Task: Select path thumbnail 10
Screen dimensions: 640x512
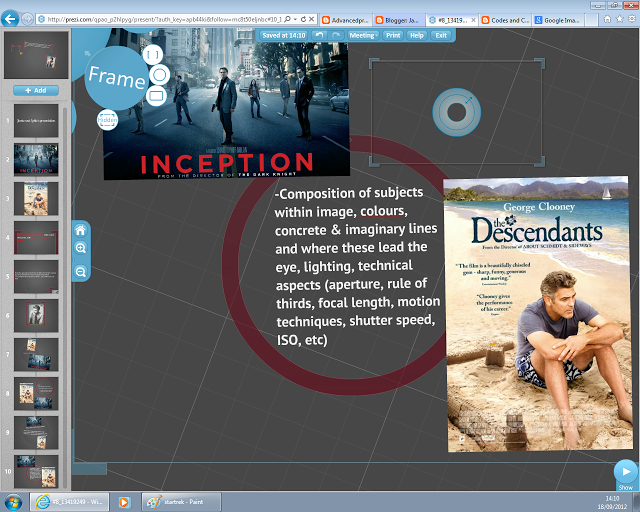Action: tap(36, 472)
